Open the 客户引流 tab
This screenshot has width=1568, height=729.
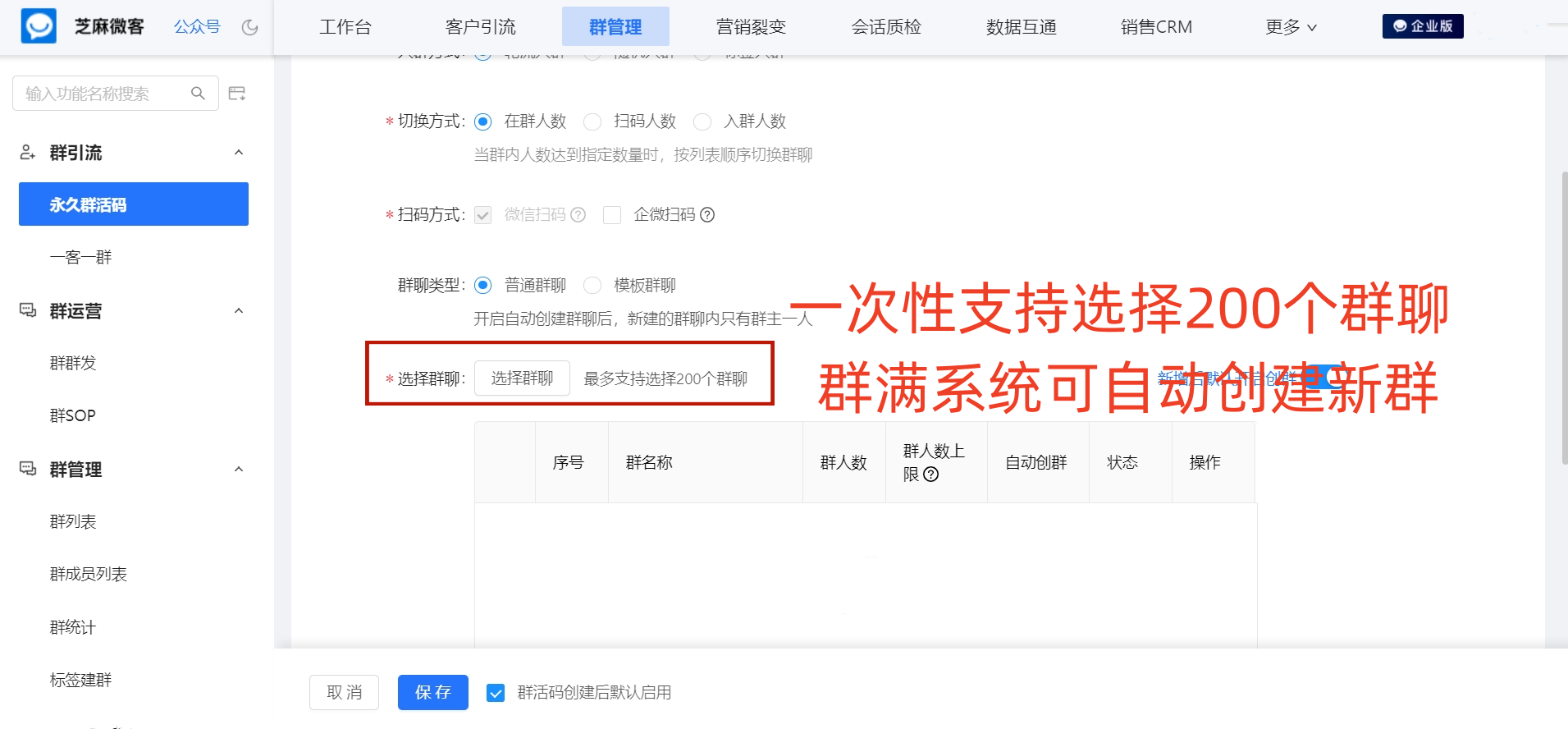click(x=481, y=27)
